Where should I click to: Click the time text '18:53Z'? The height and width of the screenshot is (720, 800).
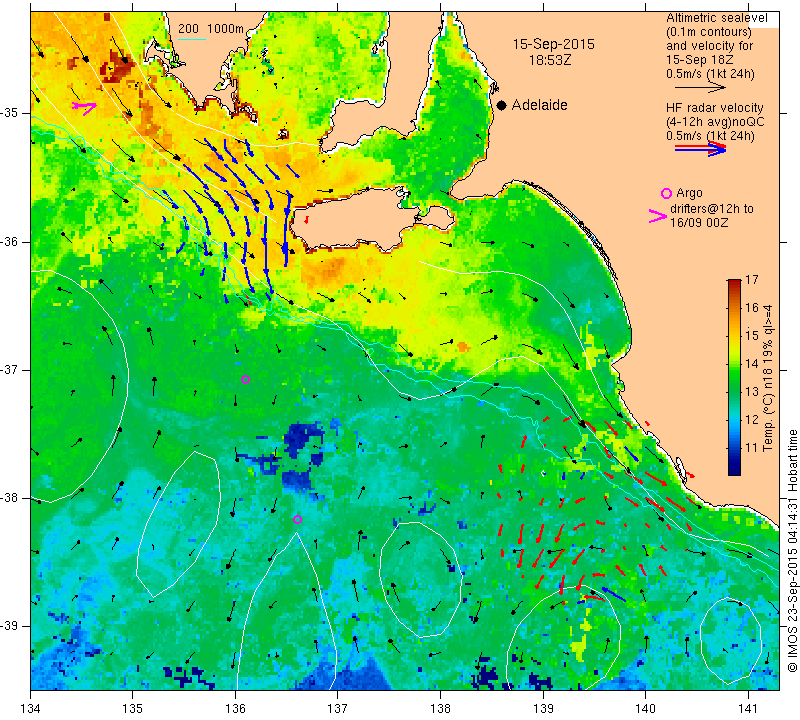click(549, 60)
